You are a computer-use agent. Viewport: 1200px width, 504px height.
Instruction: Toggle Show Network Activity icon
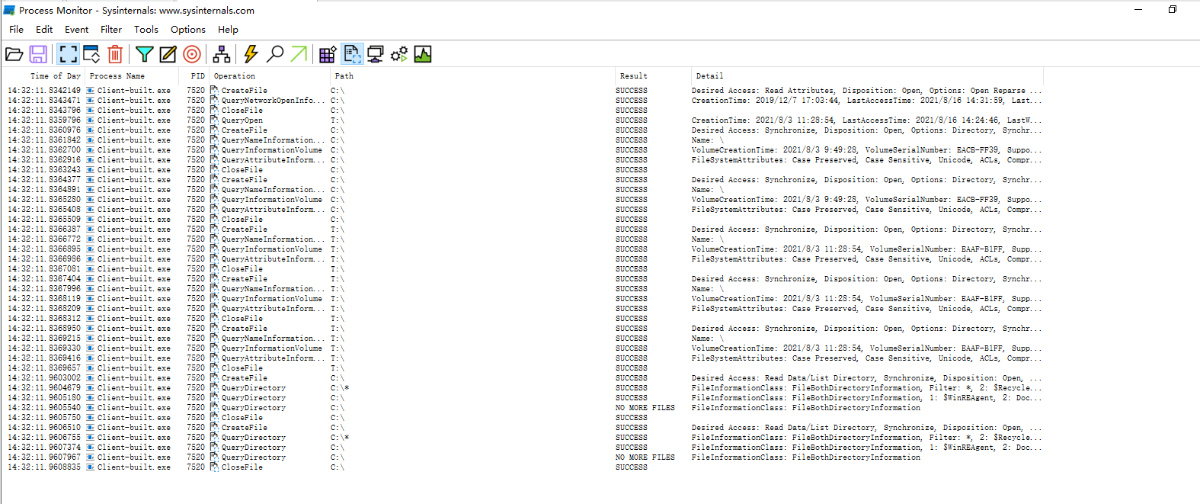376,54
